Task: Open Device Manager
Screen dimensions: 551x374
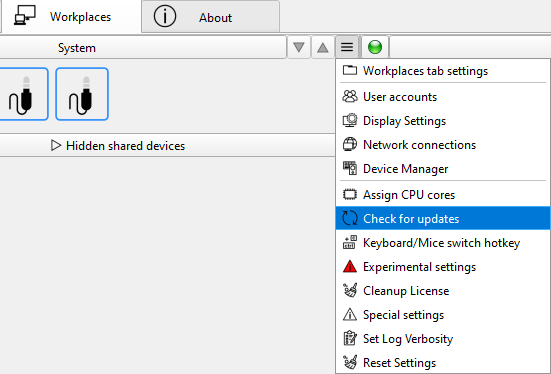Action: (x=443, y=168)
